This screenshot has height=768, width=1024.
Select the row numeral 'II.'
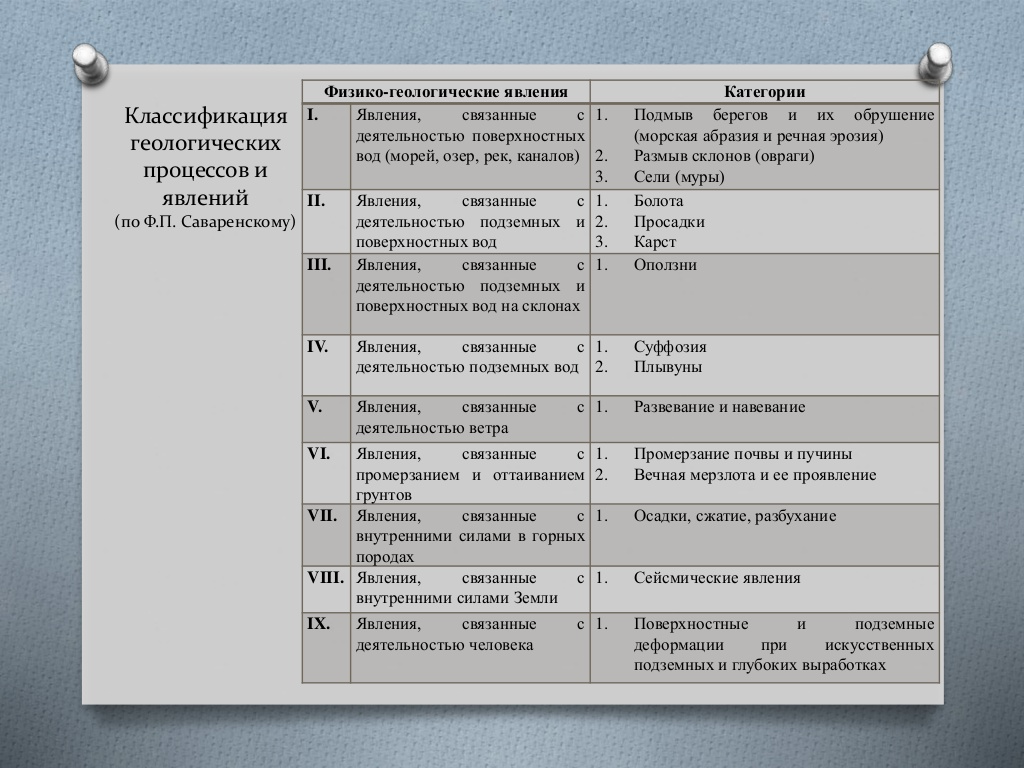pyautogui.click(x=316, y=201)
